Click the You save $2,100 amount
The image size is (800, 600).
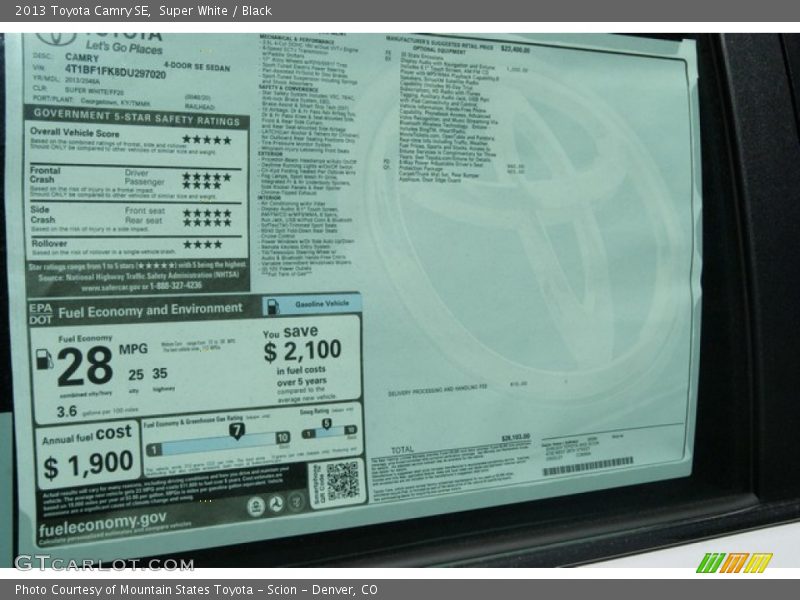pos(302,351)
